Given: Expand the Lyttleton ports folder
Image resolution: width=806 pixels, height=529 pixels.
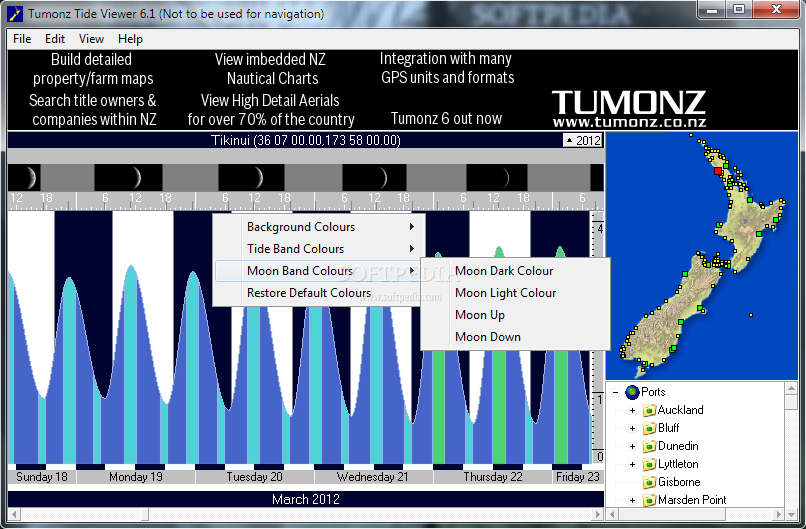Looking at the screenshot, I should (633, 464).
